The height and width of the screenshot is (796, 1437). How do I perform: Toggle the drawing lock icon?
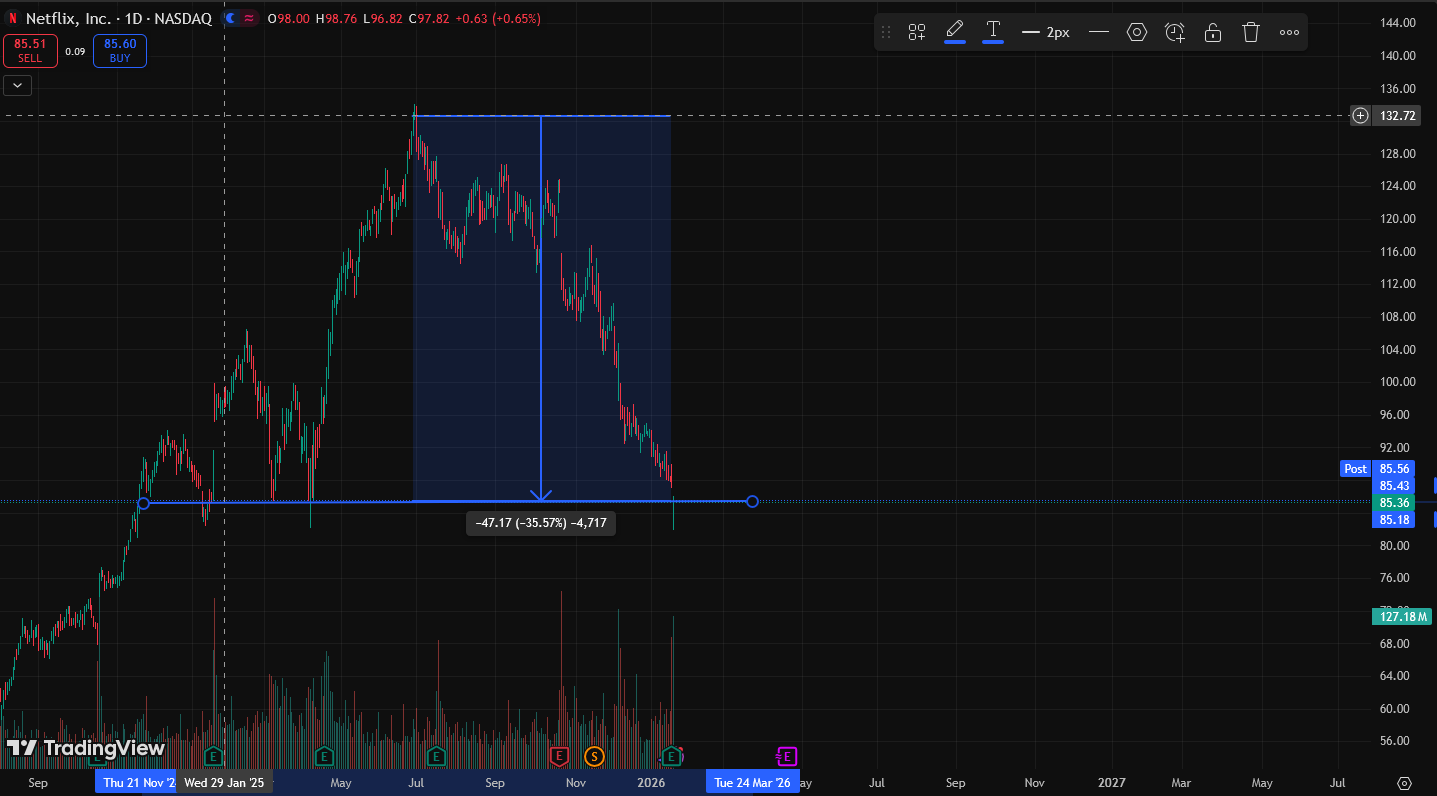coord(1213,32)
